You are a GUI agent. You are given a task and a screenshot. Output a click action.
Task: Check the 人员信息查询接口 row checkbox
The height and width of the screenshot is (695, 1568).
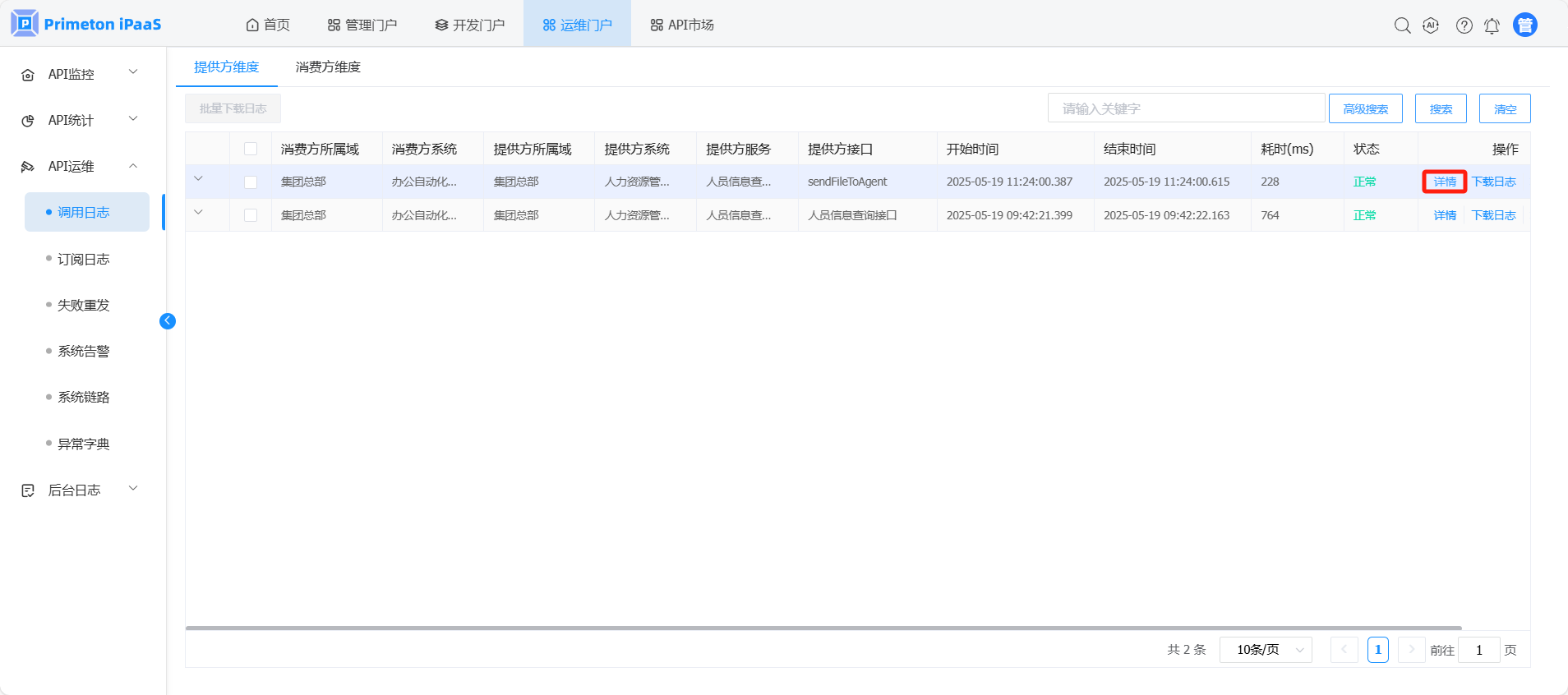251,215
